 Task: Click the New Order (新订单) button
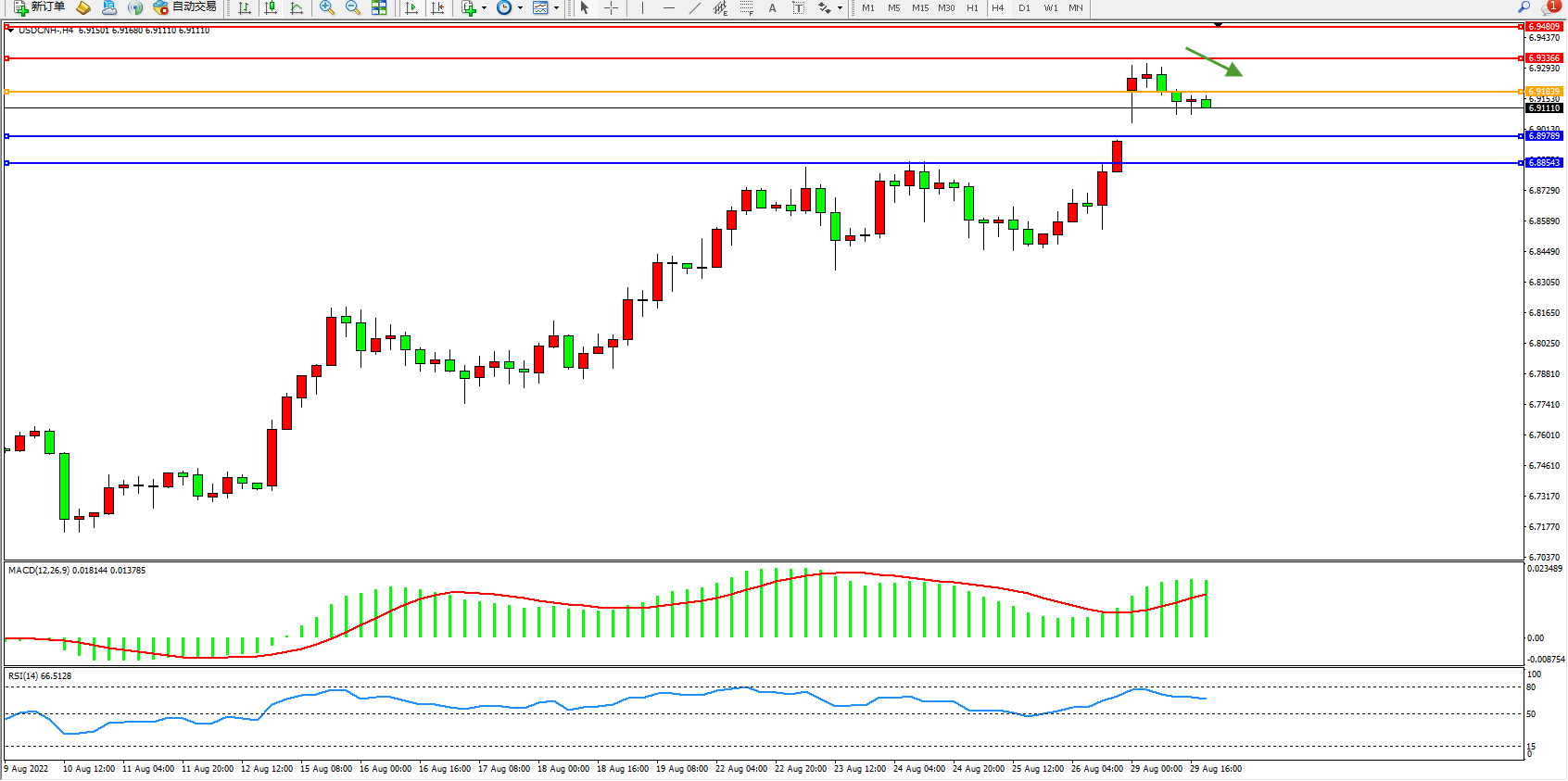tap(40, 7)
